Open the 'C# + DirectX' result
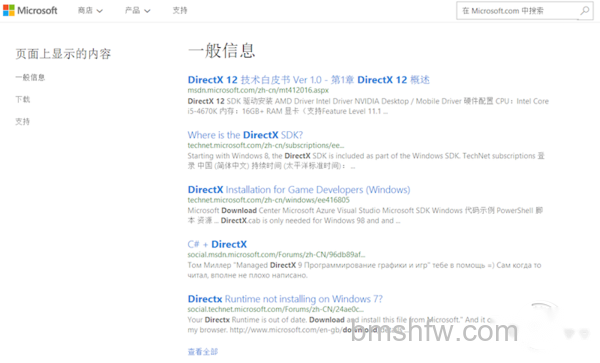Image resolution: width=600 pixels, height=363 pixels. (x=217, y=244)
